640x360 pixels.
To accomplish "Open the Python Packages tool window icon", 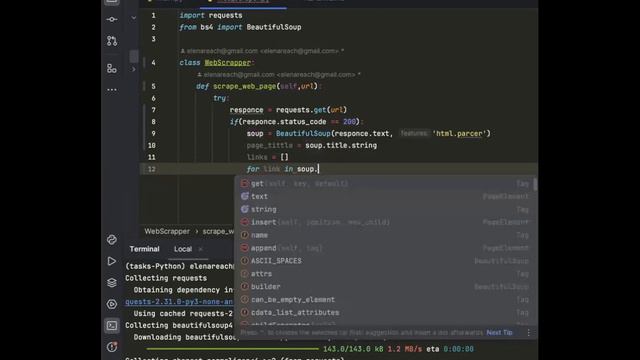I will click(x=112, y=240).
